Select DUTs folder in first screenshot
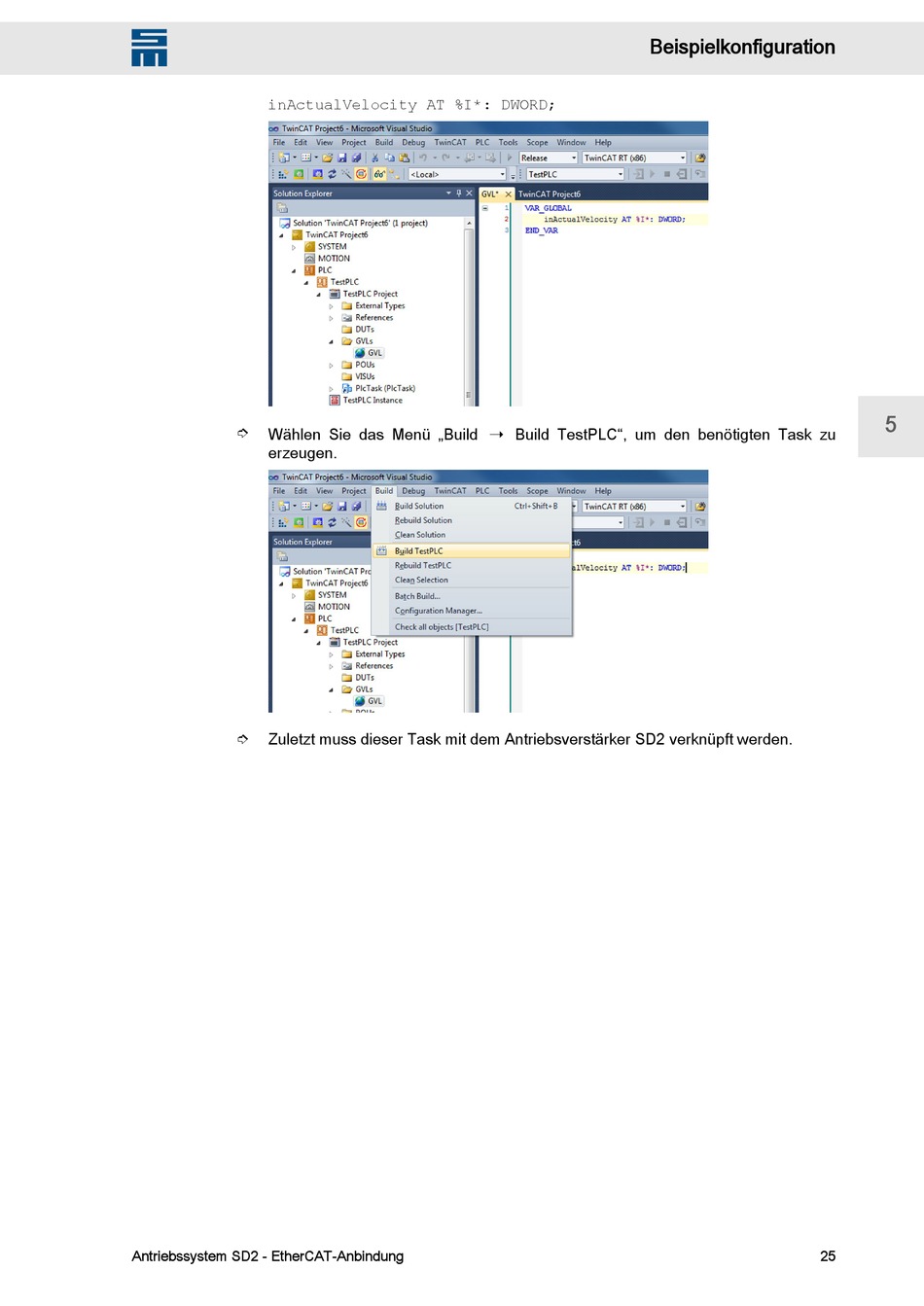 [x=365, y=330]
